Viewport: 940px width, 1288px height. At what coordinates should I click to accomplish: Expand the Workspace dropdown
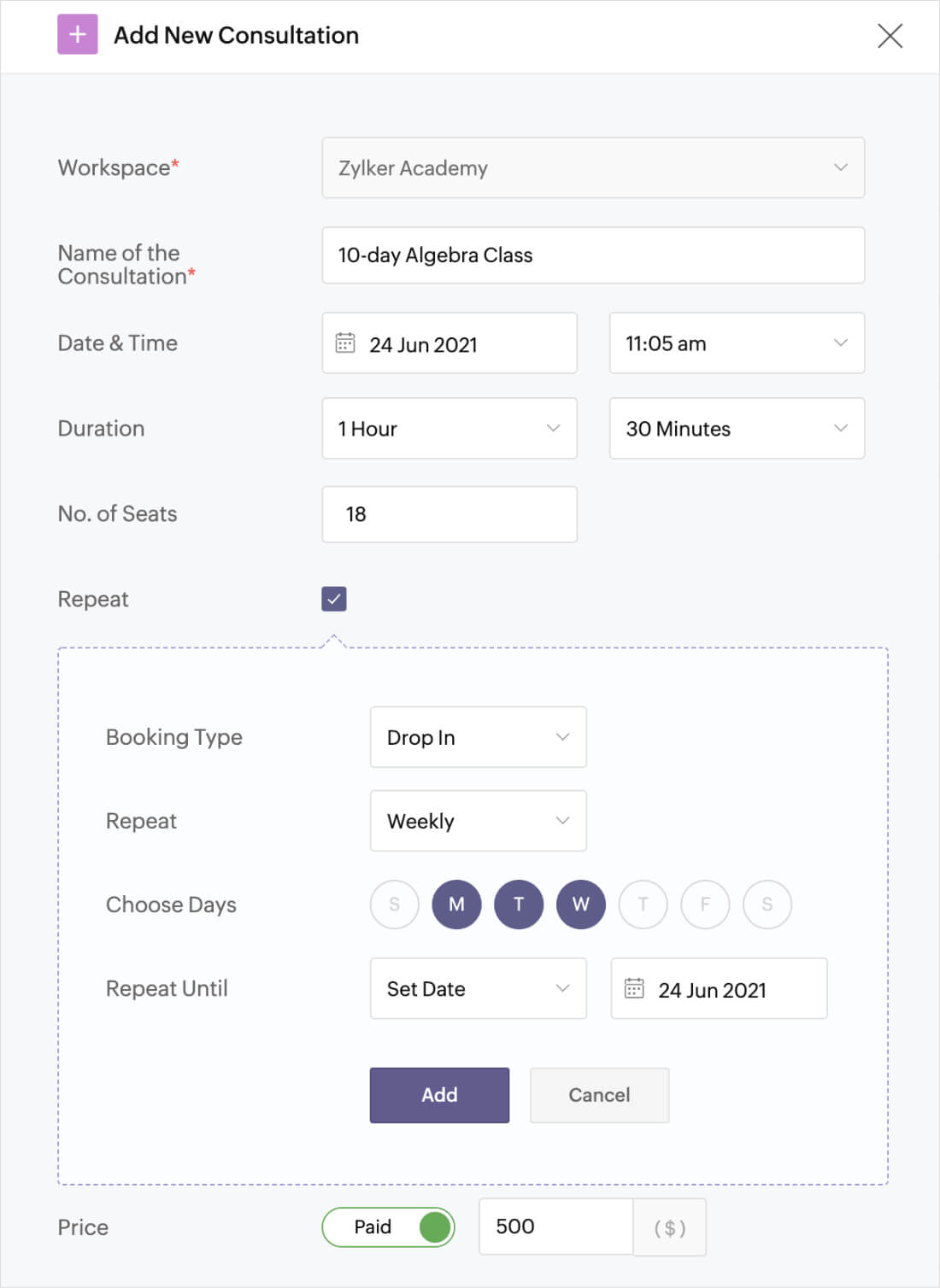point(593,168)
